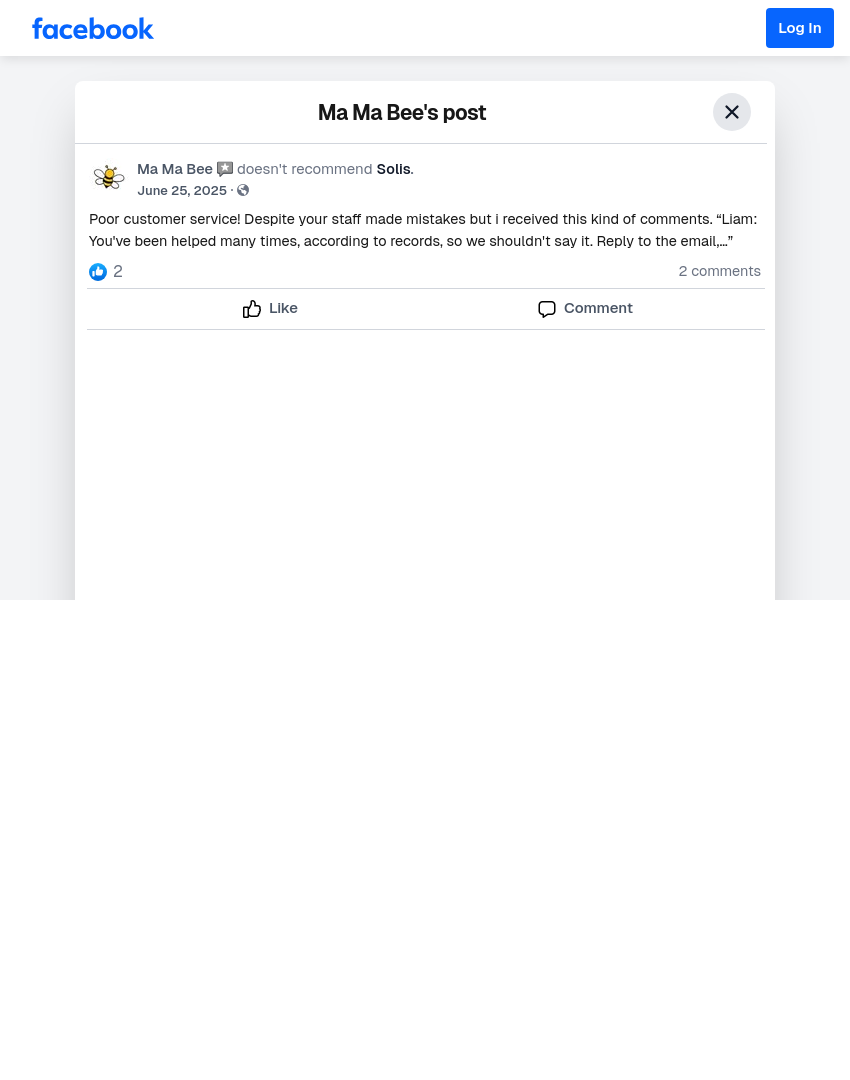Screen dimensions: 850x1080
Task: Show who reacted via count 2
Action: pos(118,271)
